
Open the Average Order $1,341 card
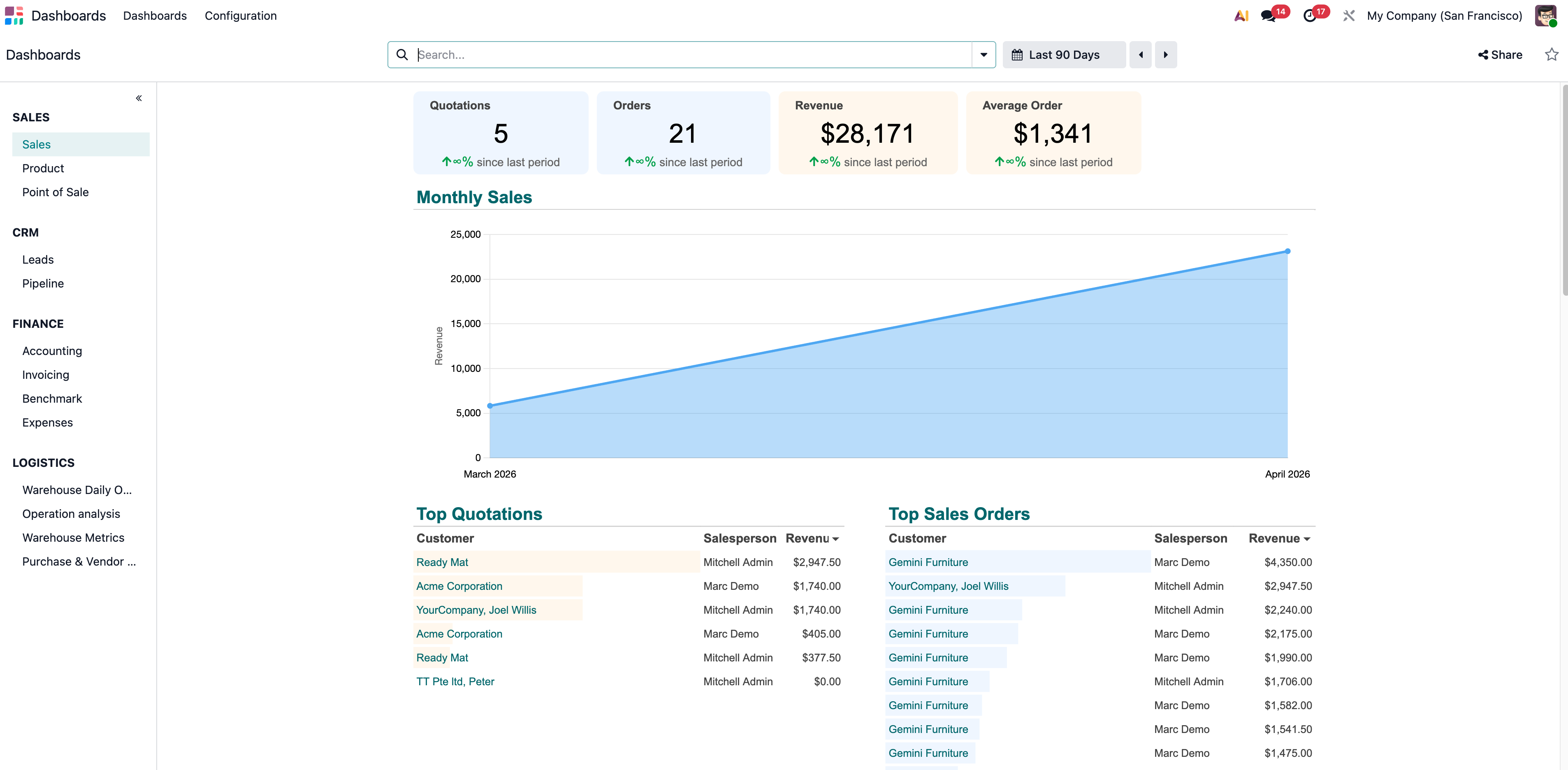[1054, 133]
